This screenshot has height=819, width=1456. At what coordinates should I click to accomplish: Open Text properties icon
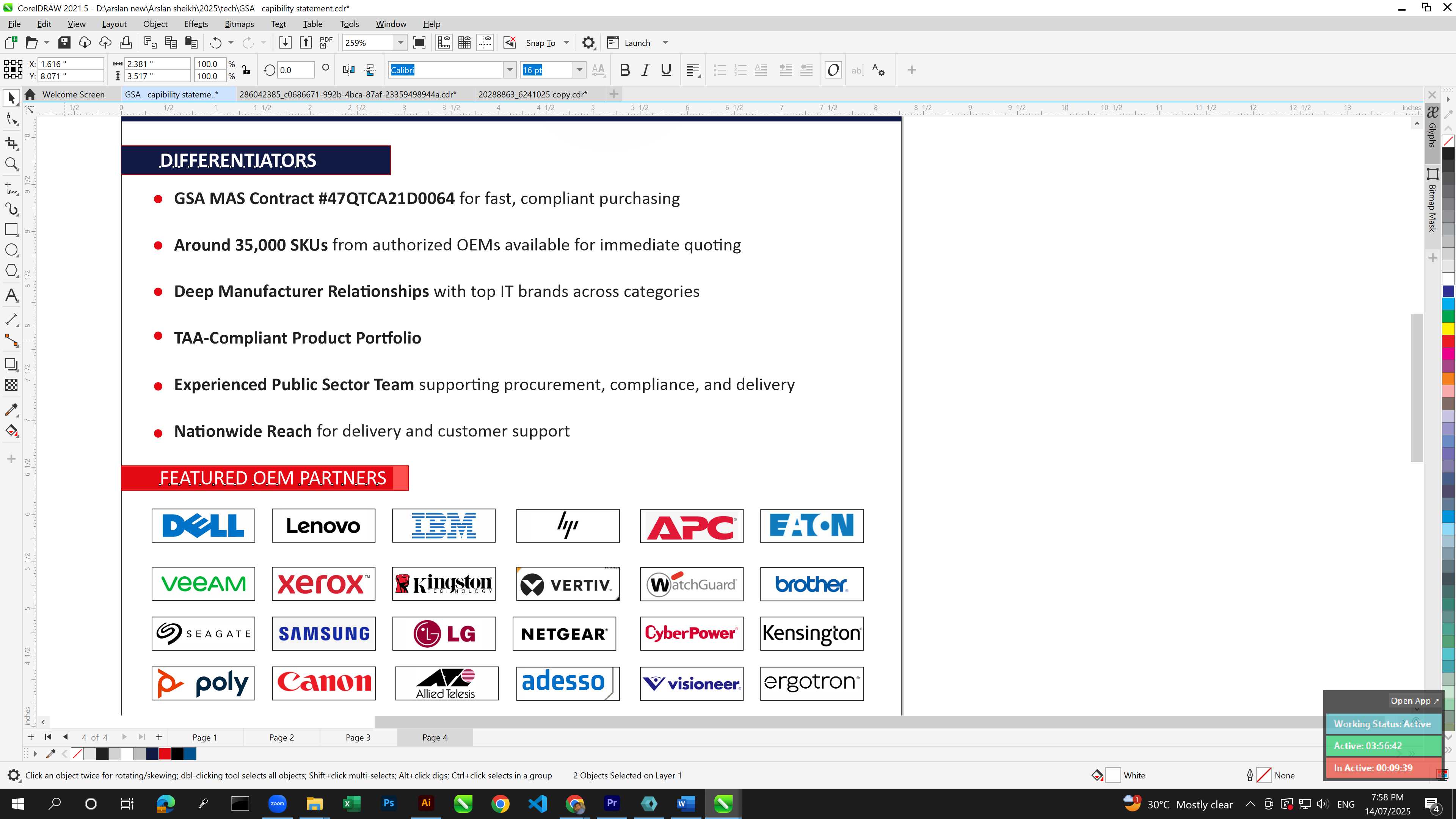point(878,70)
